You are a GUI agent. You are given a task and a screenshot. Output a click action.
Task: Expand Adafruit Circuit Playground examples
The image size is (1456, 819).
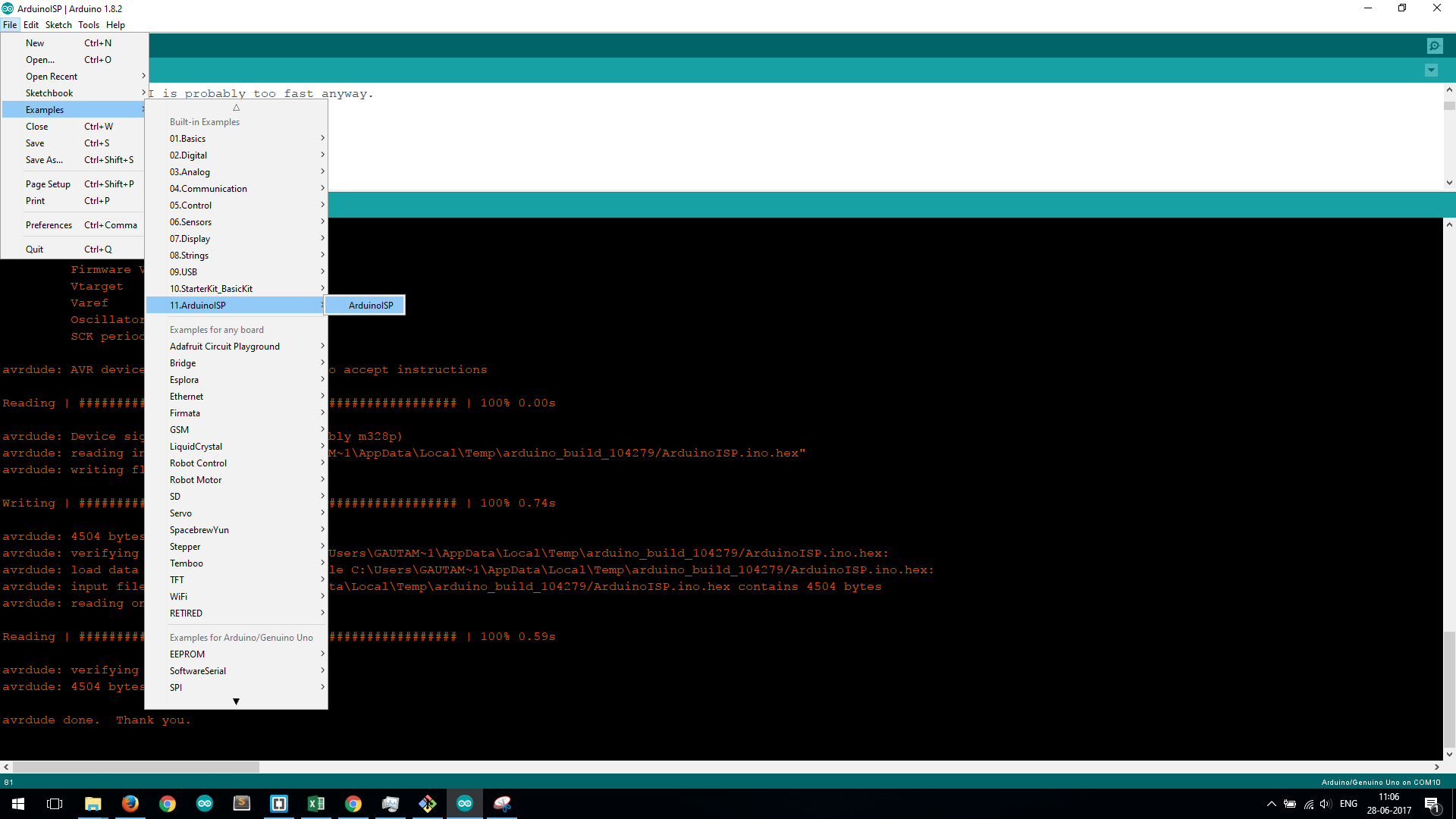[237, 347]
